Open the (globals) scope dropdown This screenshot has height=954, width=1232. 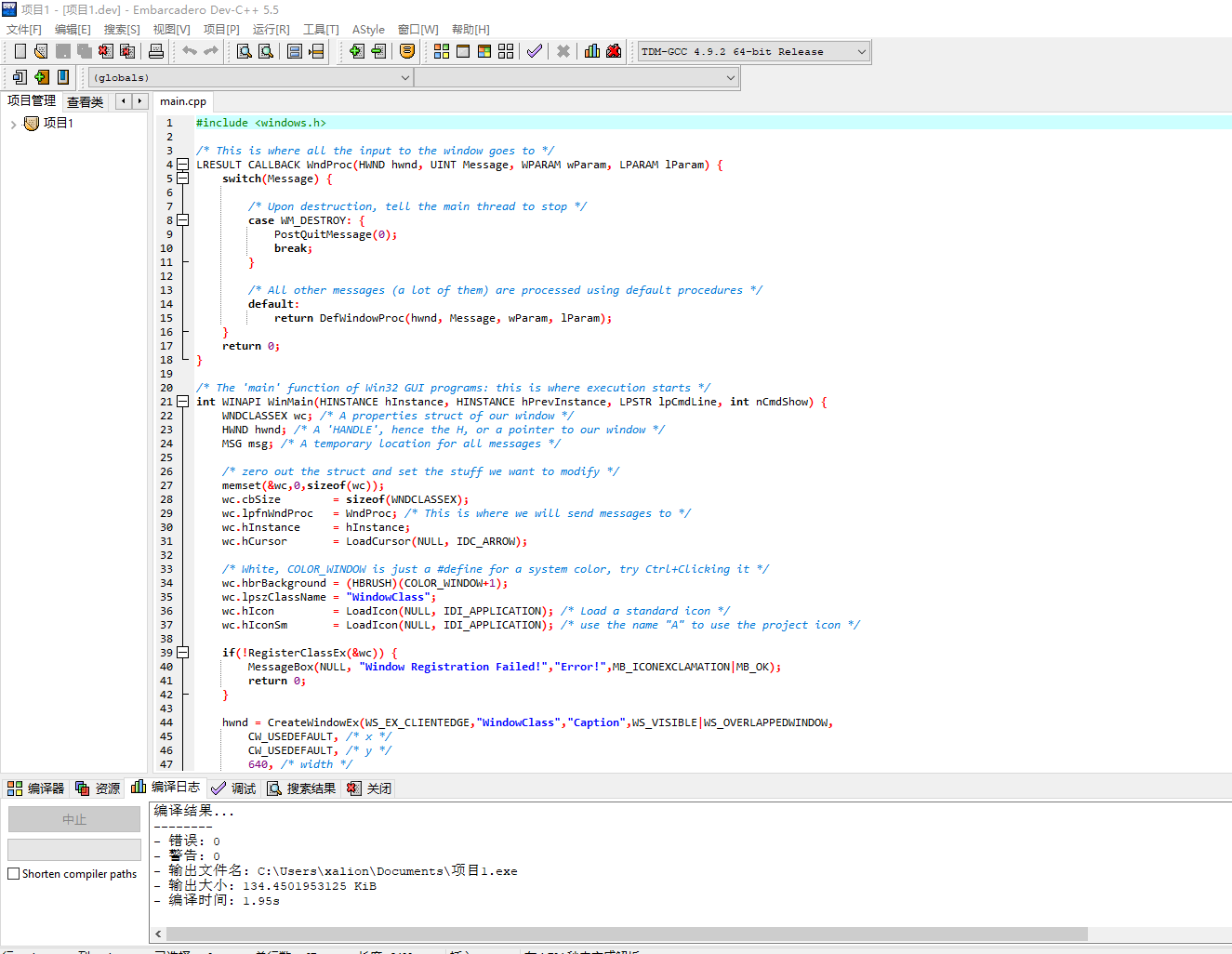pos(250,78)
